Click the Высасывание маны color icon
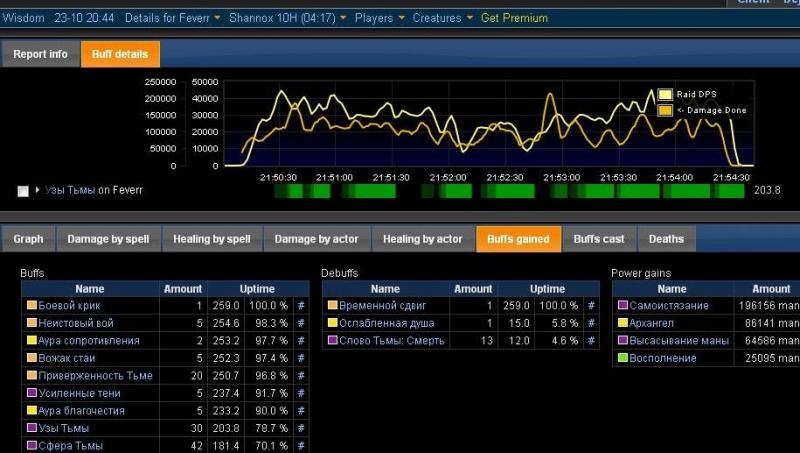Screen dimensions: 800x453 coord(623,340)
